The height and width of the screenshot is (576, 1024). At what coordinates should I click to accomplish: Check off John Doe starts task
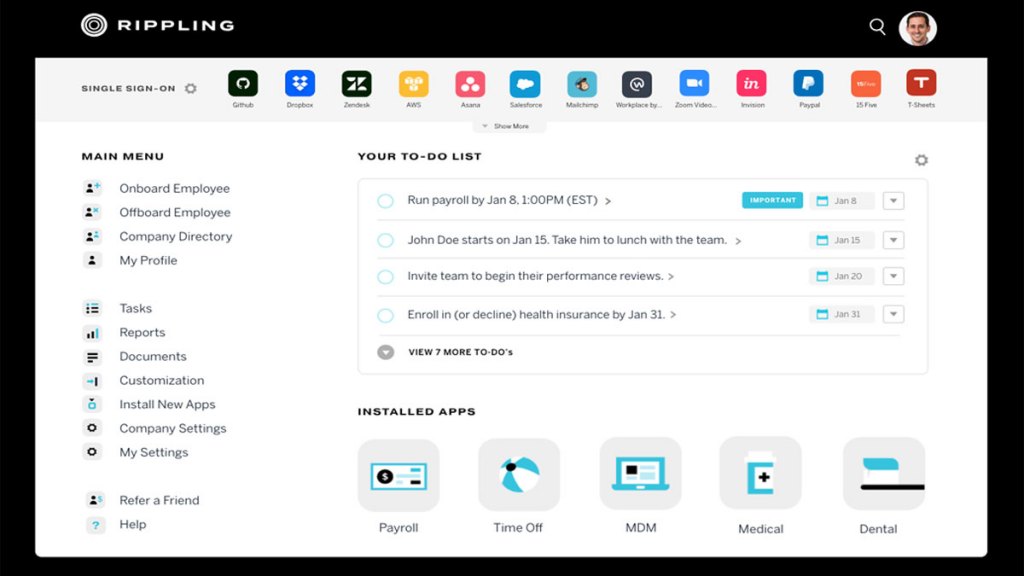[x=385, y=240]
